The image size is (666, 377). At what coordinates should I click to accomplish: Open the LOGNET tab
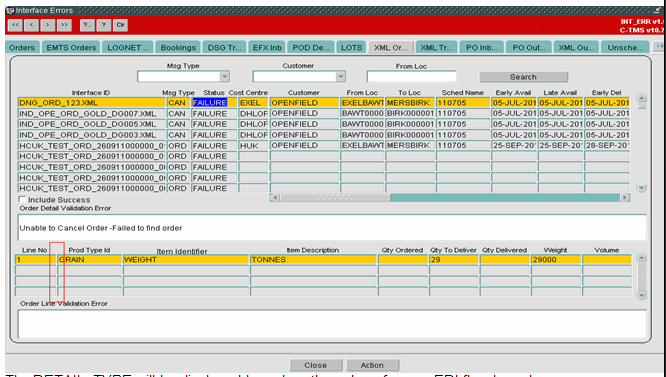tap(128, 48)
